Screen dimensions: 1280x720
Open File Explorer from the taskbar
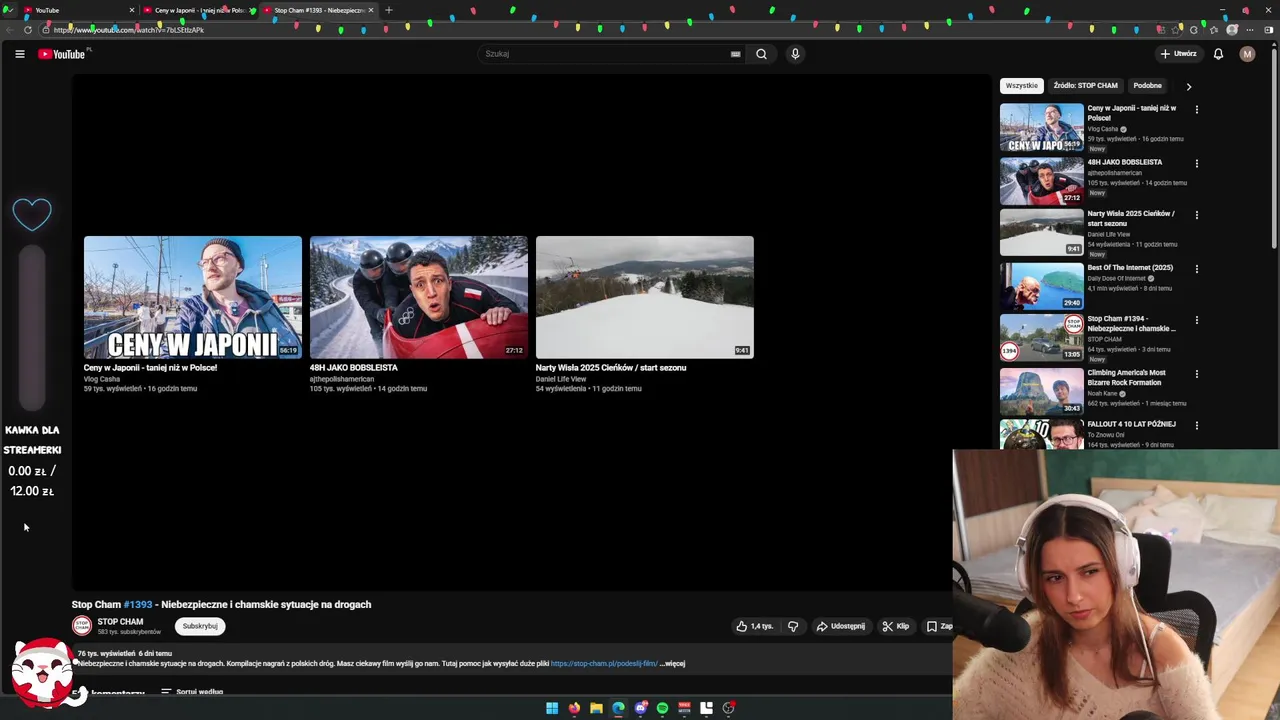pos(596,708)
